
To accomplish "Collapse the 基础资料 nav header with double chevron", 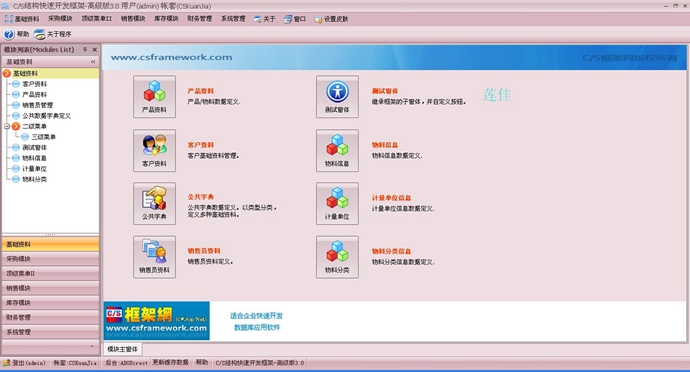I will coord(93,62).
